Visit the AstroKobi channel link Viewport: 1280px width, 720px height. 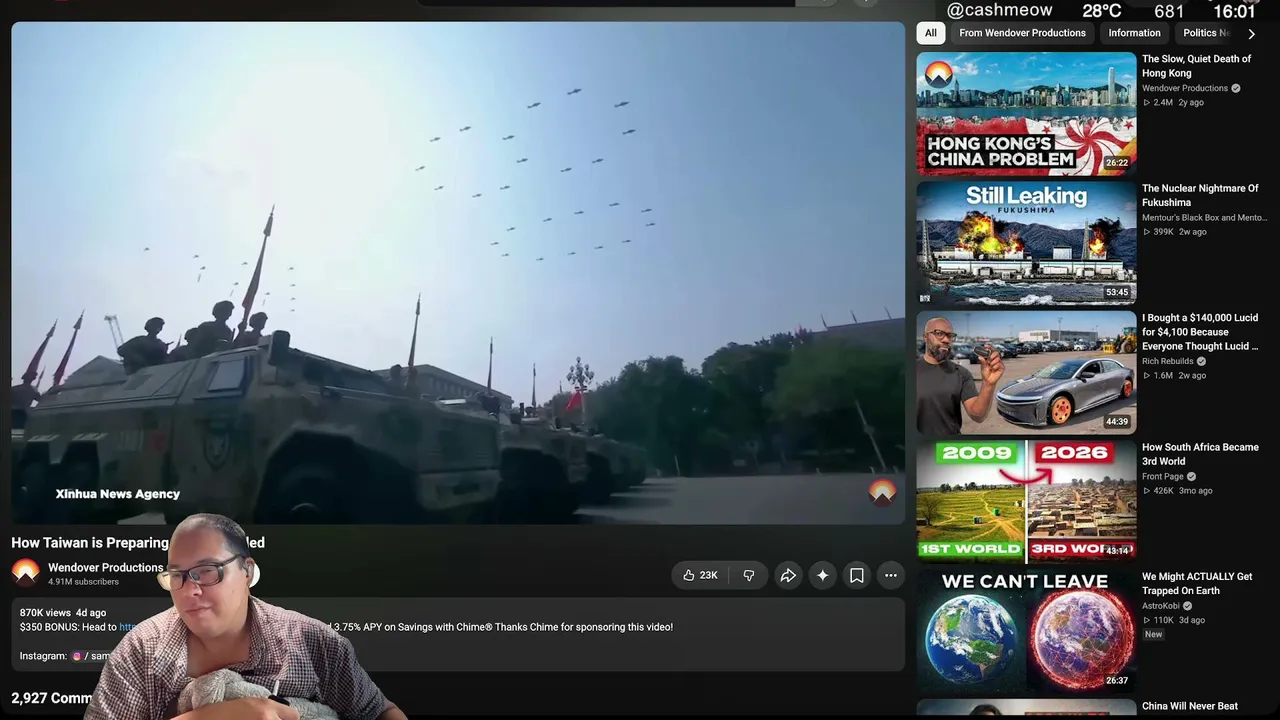pos(1161,606)
